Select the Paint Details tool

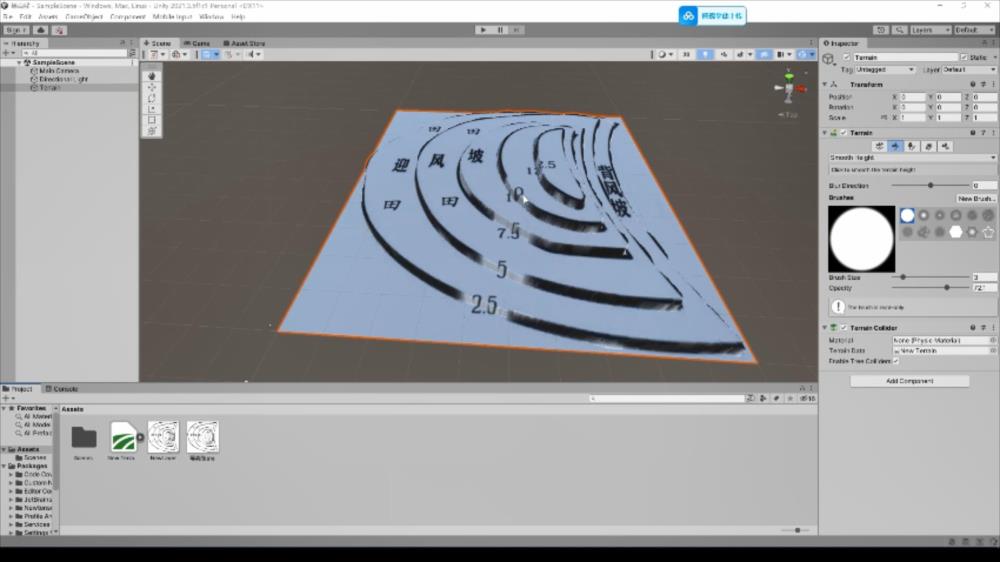click(929, 146)
